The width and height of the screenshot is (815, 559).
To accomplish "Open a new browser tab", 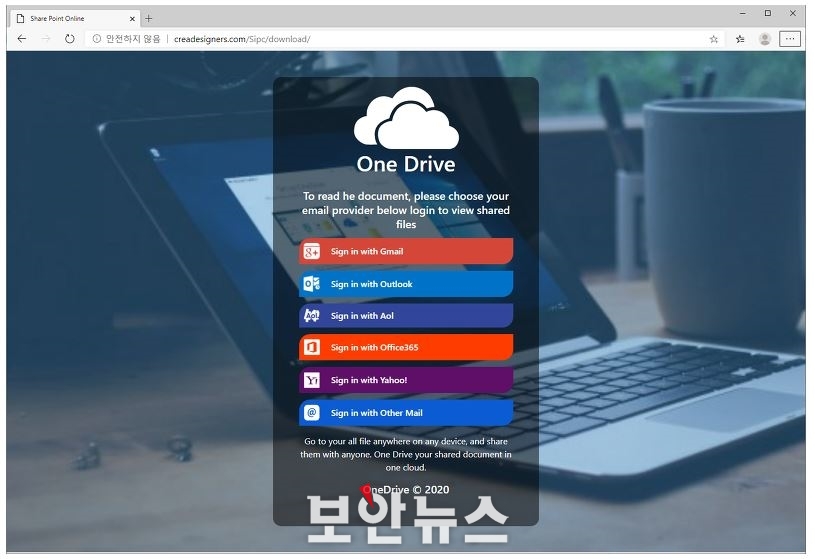I will (149, 19).
